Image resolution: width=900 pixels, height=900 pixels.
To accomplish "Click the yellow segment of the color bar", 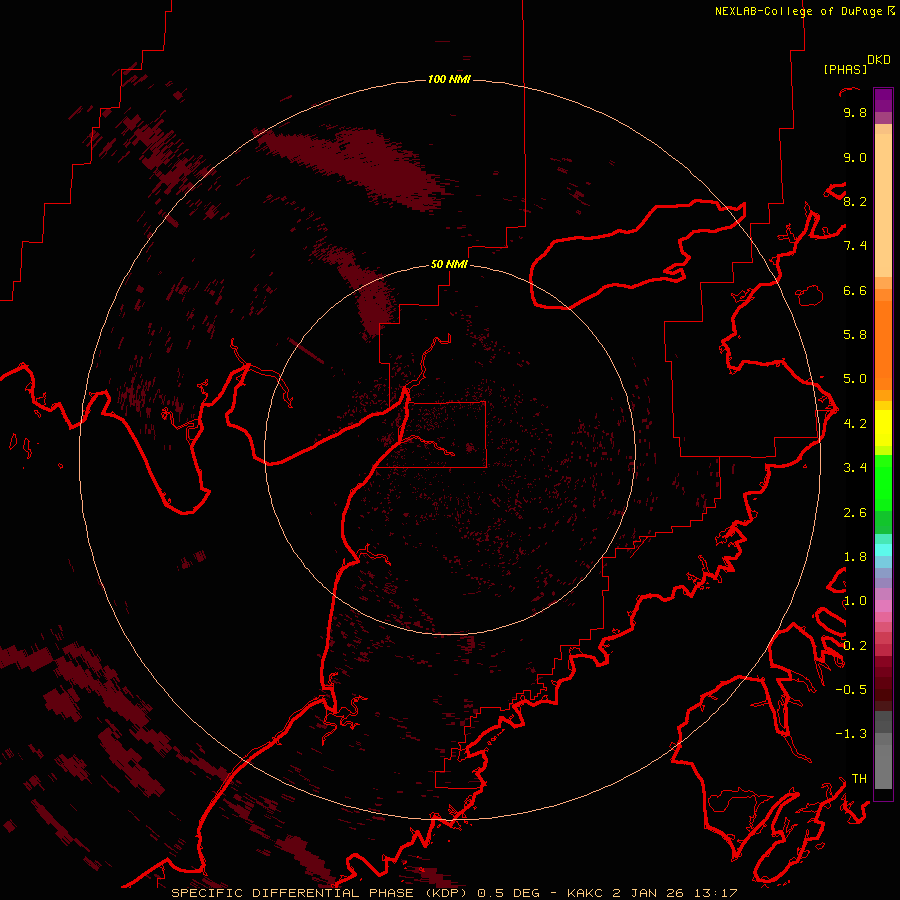I will pyautogui.click(x=883, y=428).
